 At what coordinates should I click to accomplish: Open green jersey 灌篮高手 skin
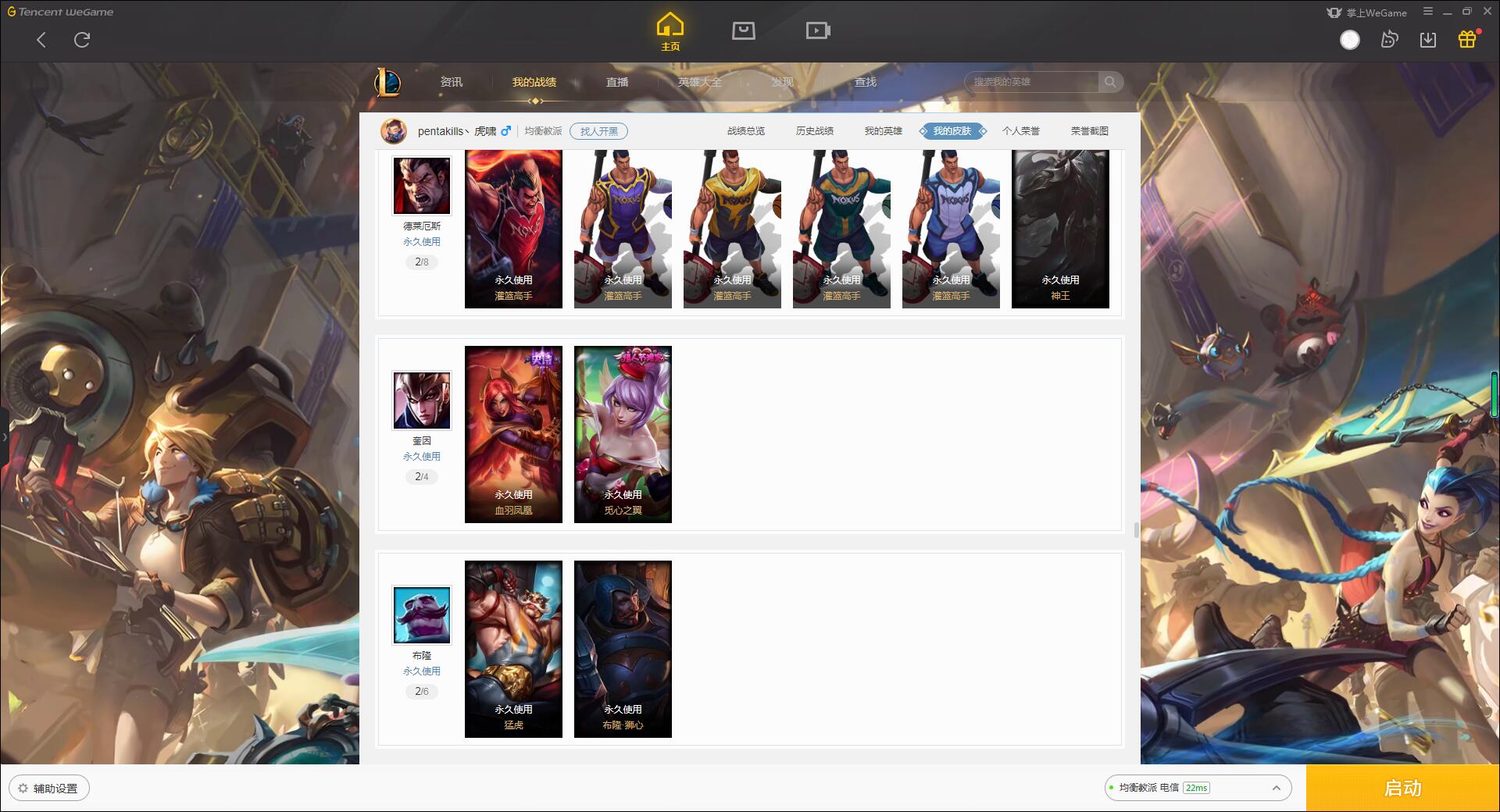tap(841, 230)
